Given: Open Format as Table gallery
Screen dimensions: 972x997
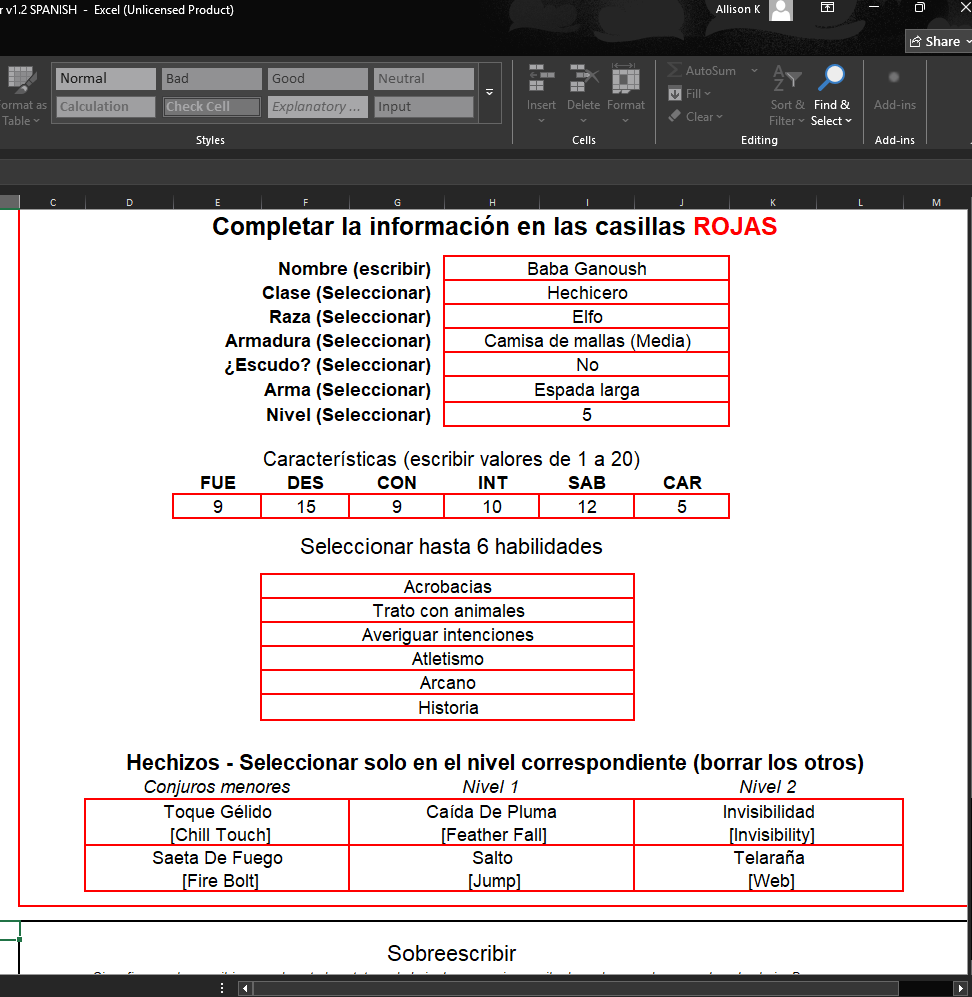Looking at the screenshot, I should coord(22,95).
